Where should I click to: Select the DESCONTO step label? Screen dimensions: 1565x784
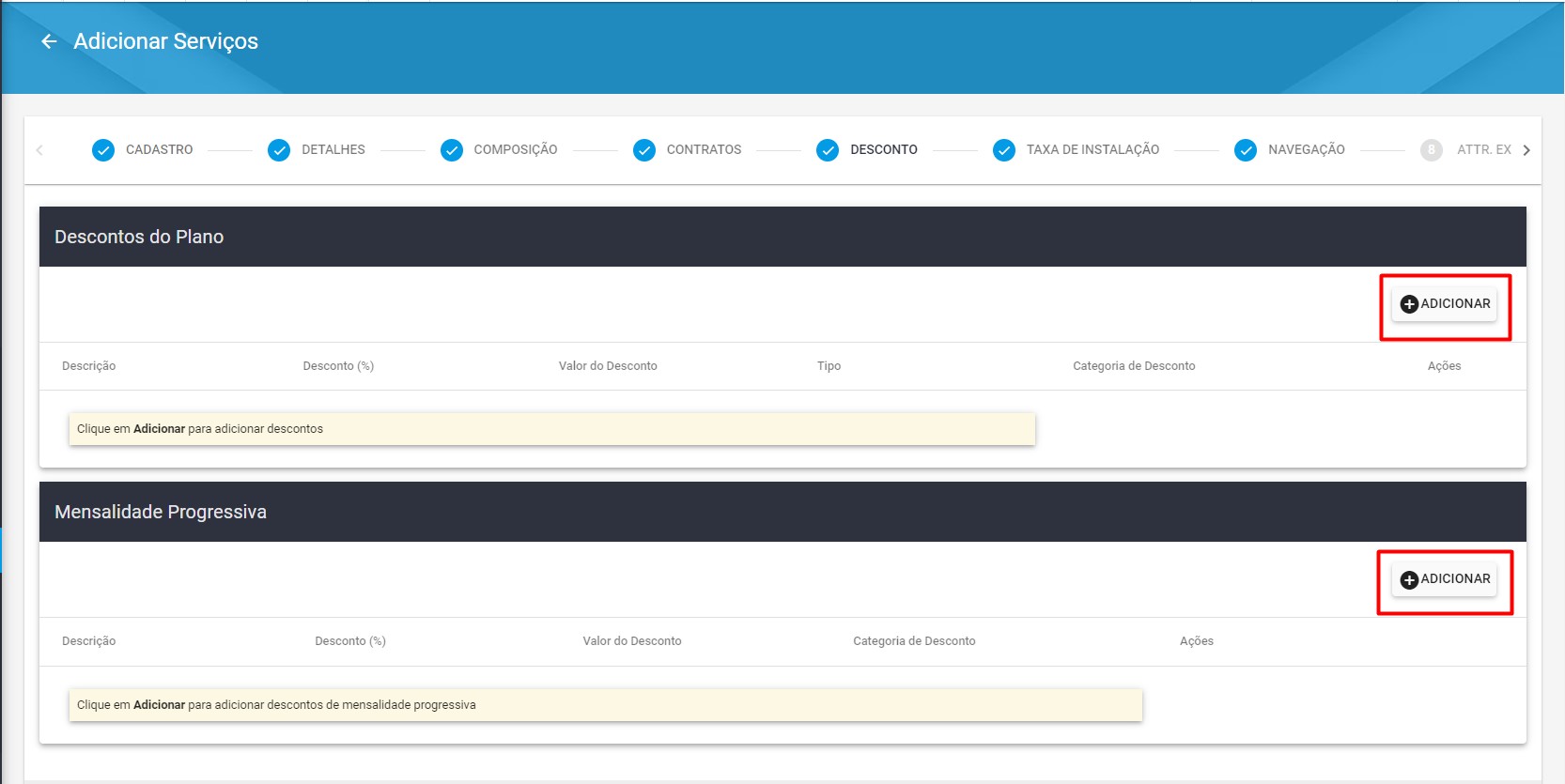coord(884,150)
